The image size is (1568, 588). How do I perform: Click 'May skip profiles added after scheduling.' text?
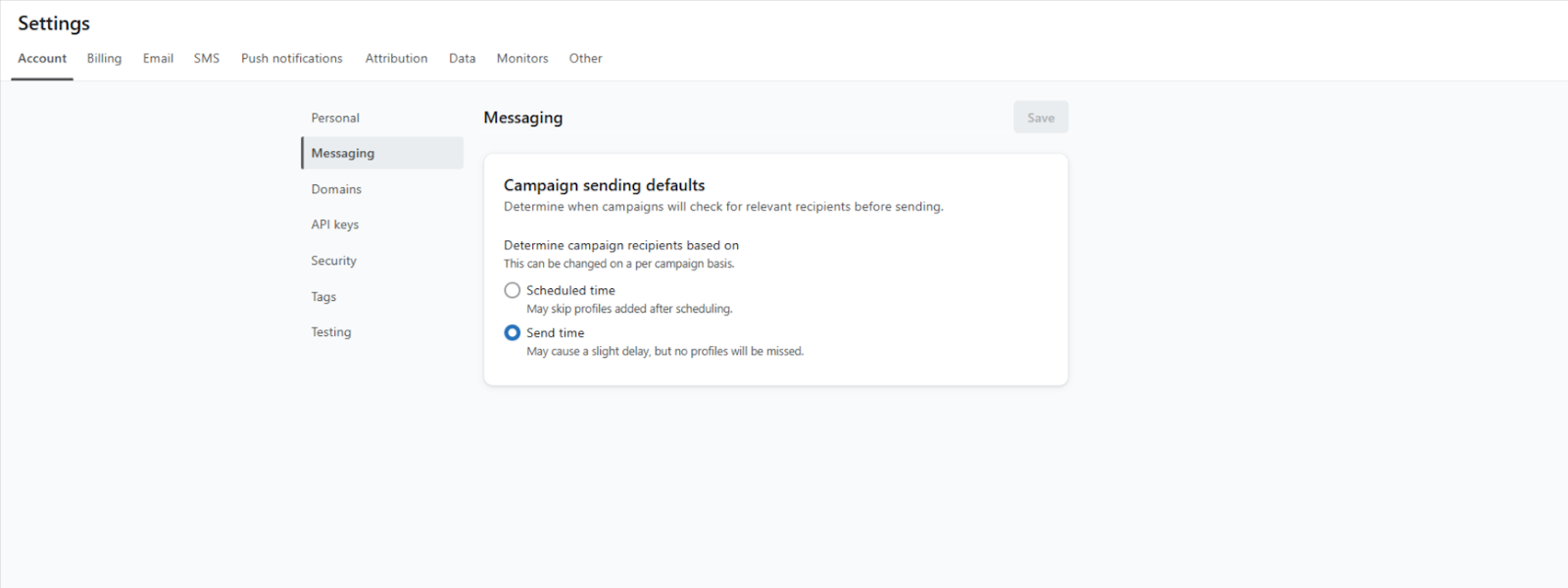pos(629,309)
